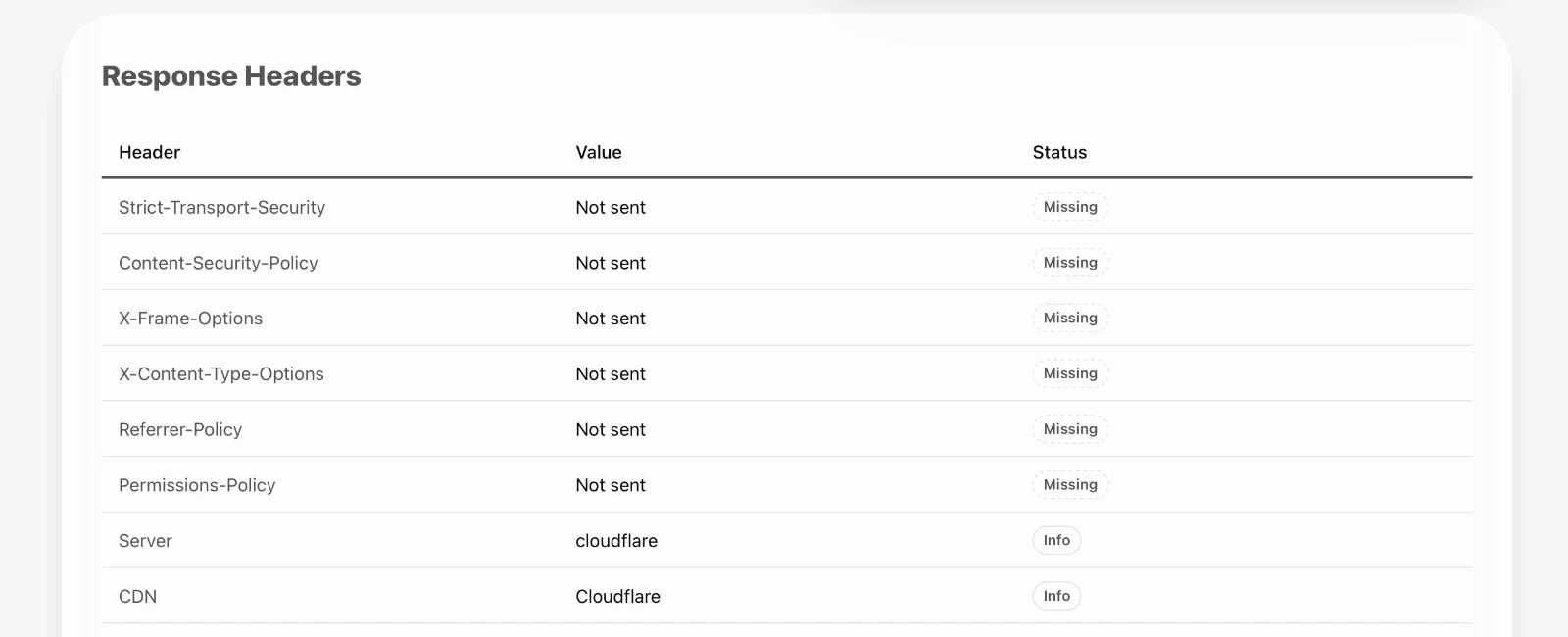Viewport: 1568px width, 637px height.
Task: Click Not sent value for Strict-Transport-Security
Action: coord(611,207)
